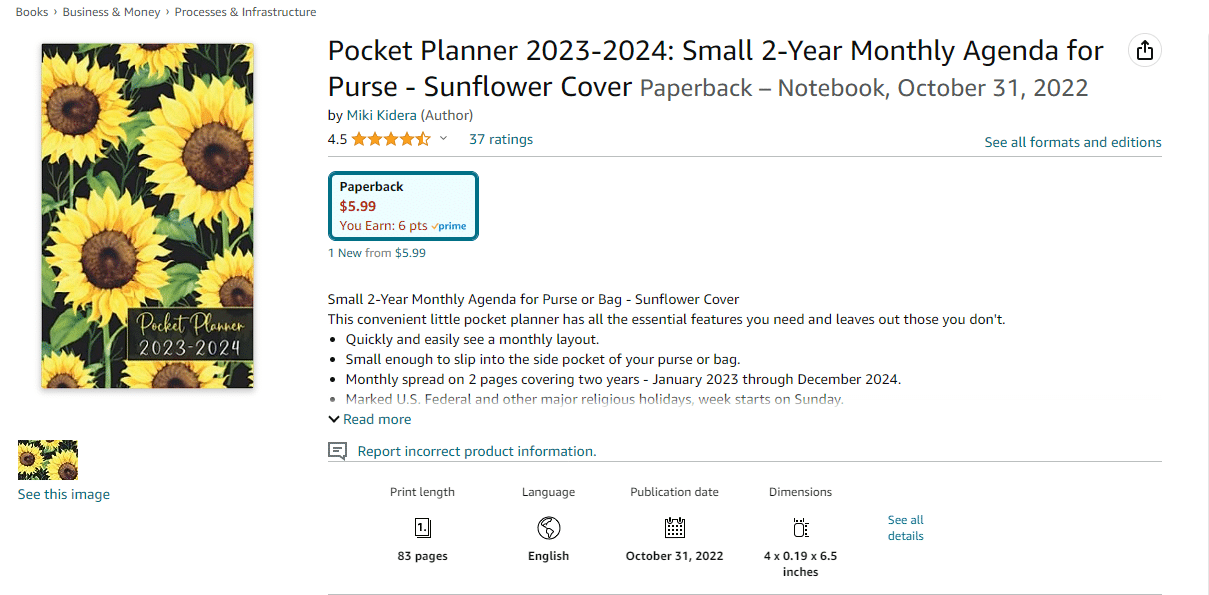Click the 1 New from $5.99 link
1209x595 pixels.
click(x=377, y=253)
